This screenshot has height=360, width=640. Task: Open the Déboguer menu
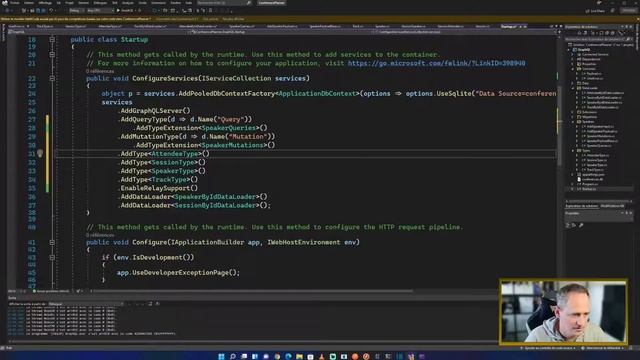pos(100,3)
